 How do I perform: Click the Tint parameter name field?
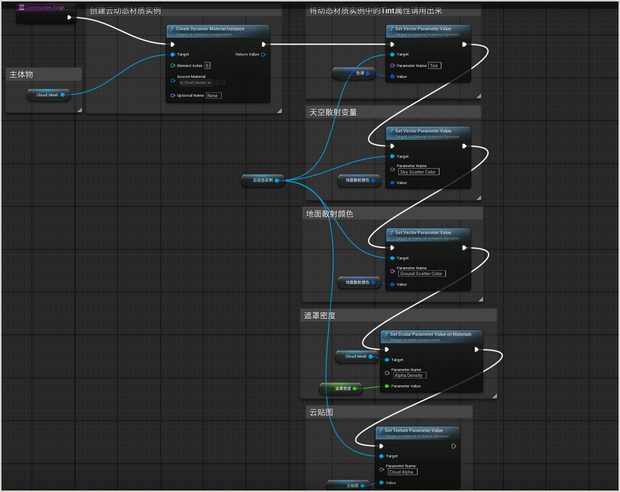tap(435, 66)
